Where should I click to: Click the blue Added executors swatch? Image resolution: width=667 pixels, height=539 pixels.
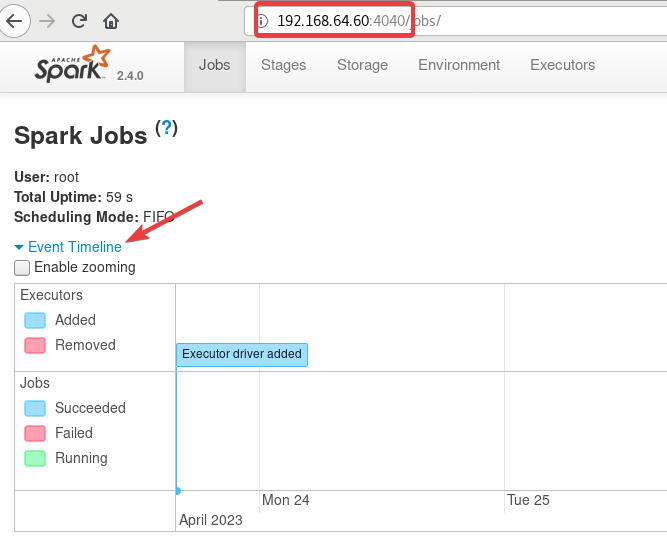[35, 320]
